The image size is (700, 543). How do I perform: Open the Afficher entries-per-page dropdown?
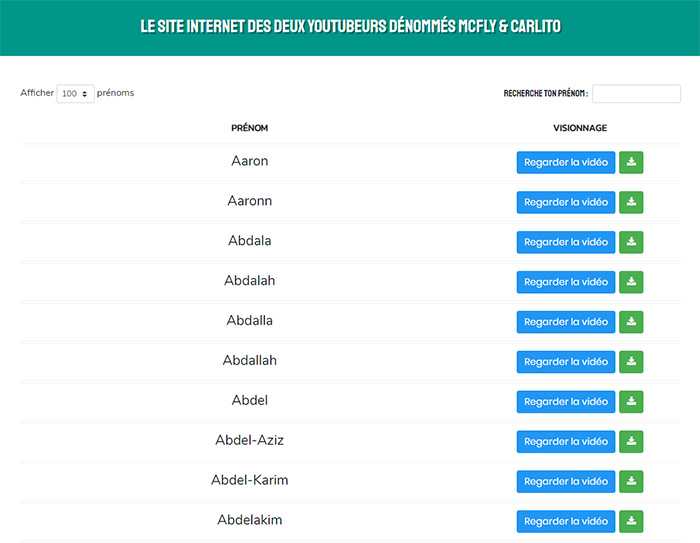tap(75, 94)
